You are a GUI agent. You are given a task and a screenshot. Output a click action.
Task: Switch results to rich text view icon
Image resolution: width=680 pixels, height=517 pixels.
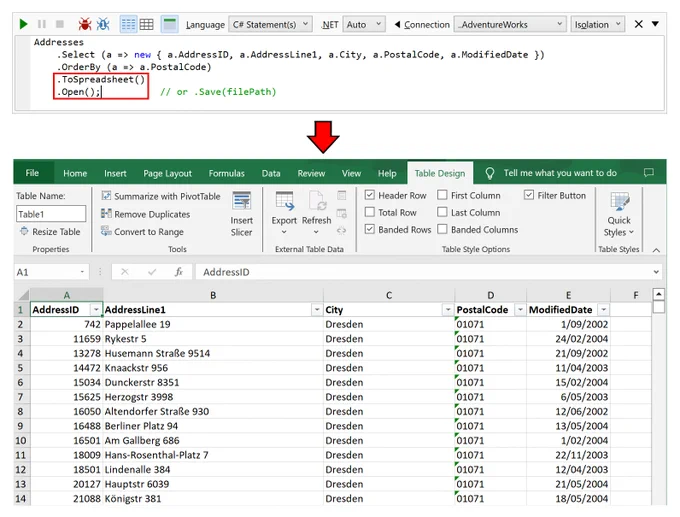tap(128, 24)
